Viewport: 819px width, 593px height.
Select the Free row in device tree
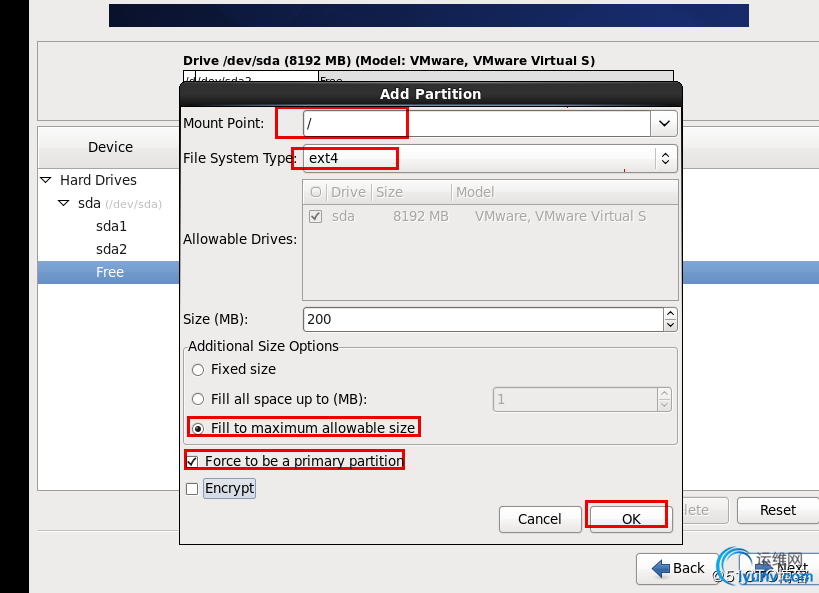[x=109, y=272]
